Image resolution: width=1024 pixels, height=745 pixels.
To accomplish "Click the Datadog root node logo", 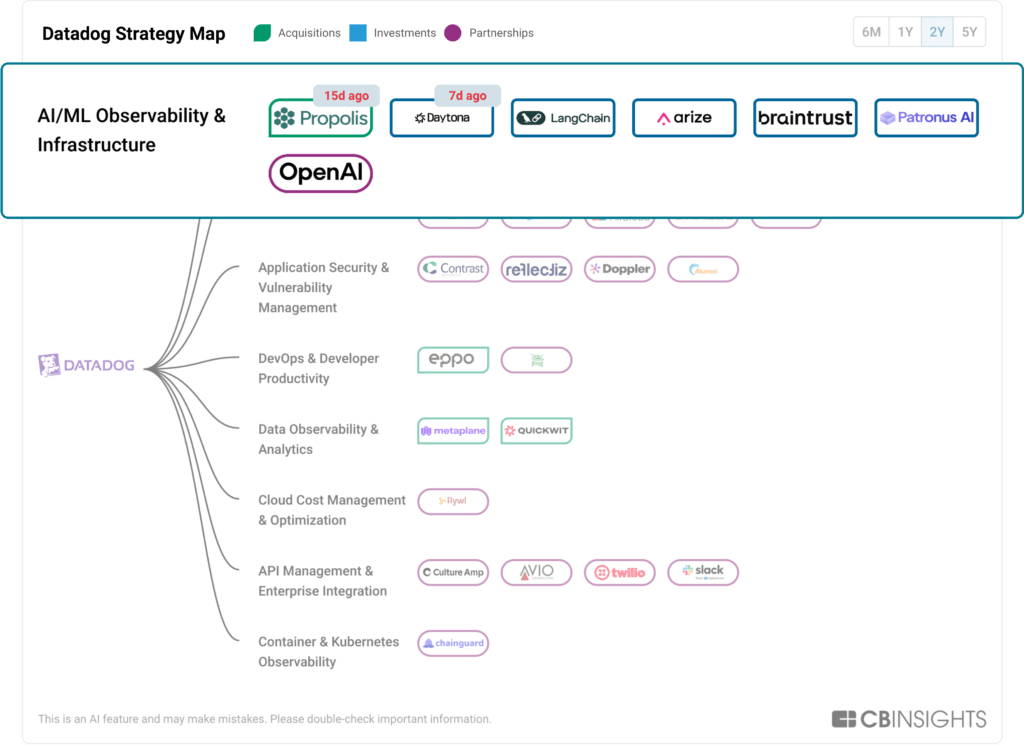I will (x=86, y=366).
